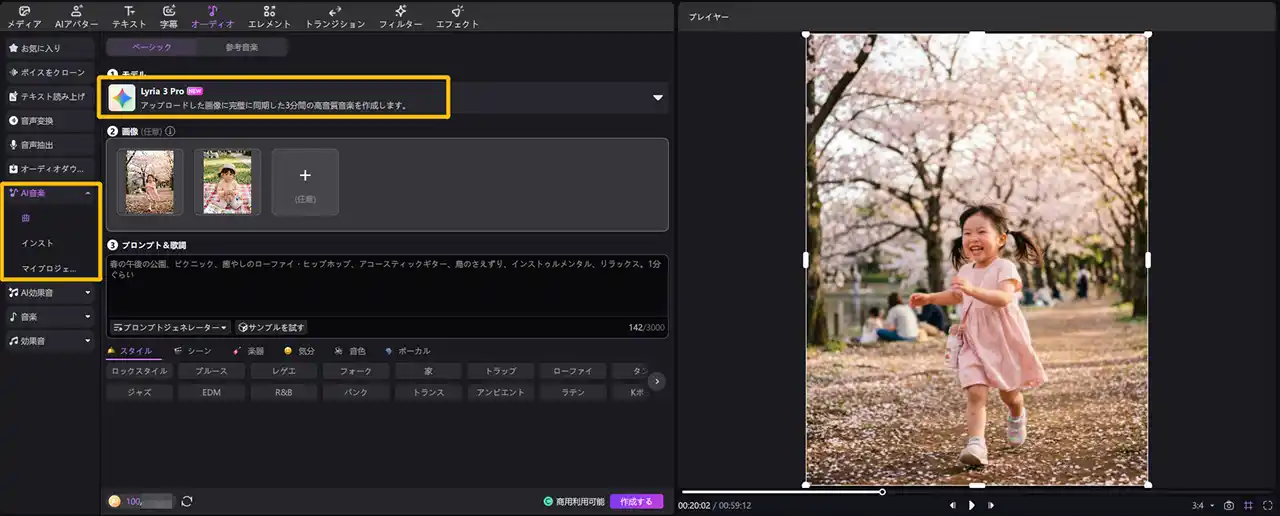The width and height of the screenshot is (1280, 516).
Task: Toggle the ローファイ style tag
Action: tap(573, 371)
